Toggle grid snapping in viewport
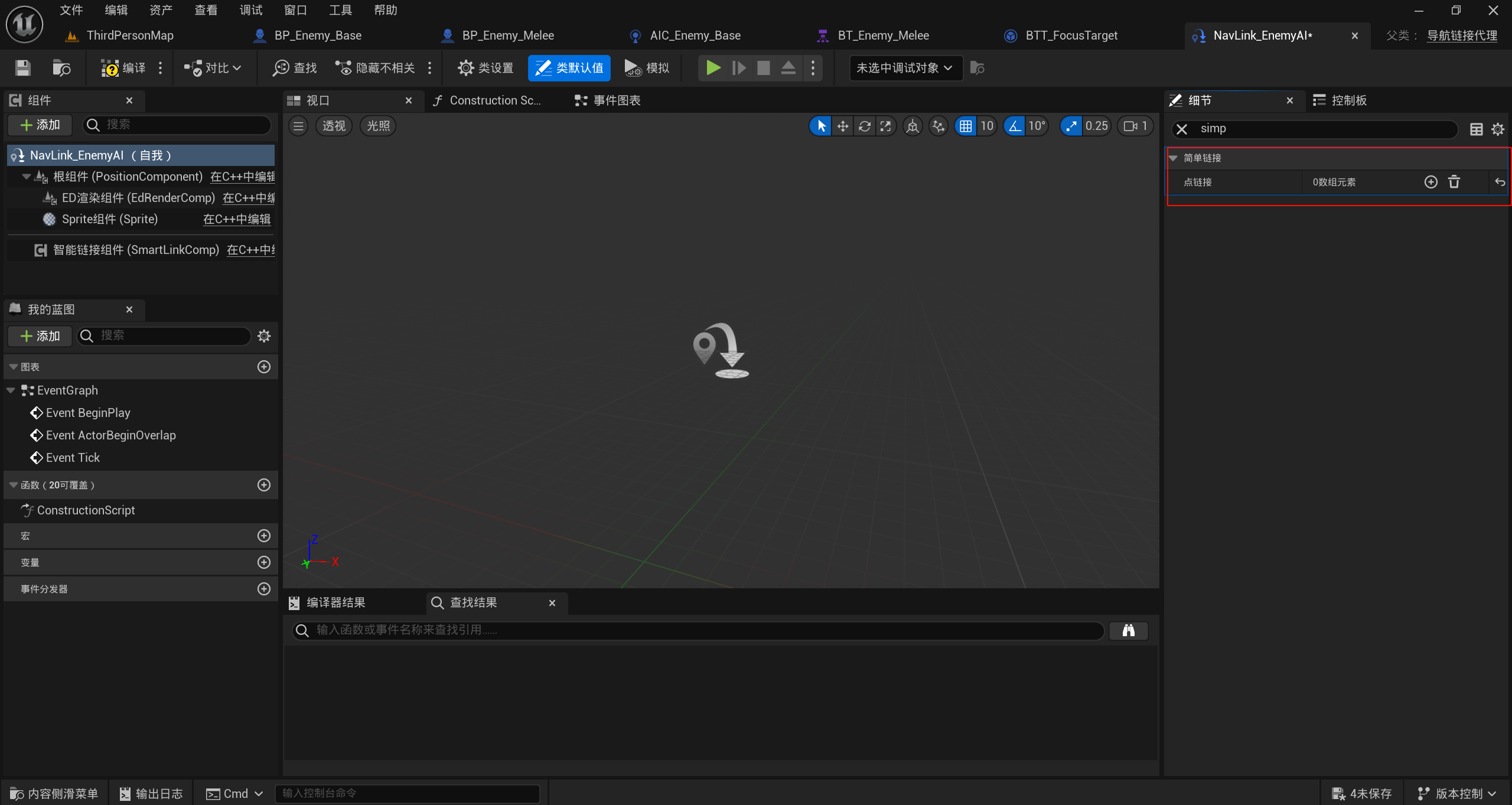This screenshot has width=1512, height=805. point(965,126)
